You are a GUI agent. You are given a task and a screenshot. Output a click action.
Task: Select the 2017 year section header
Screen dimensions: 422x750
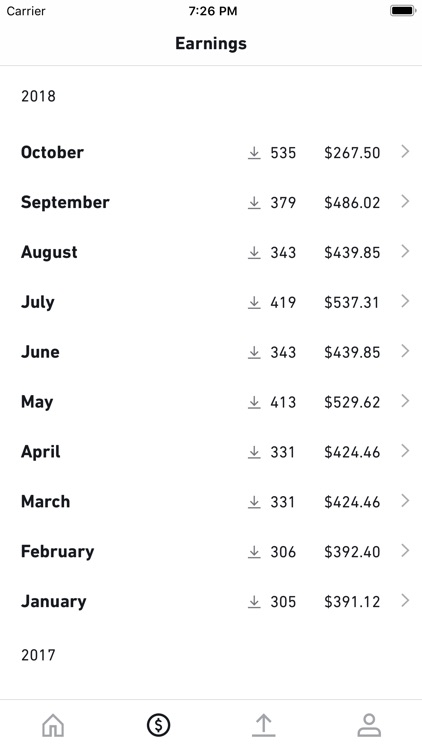coord(38,655)
